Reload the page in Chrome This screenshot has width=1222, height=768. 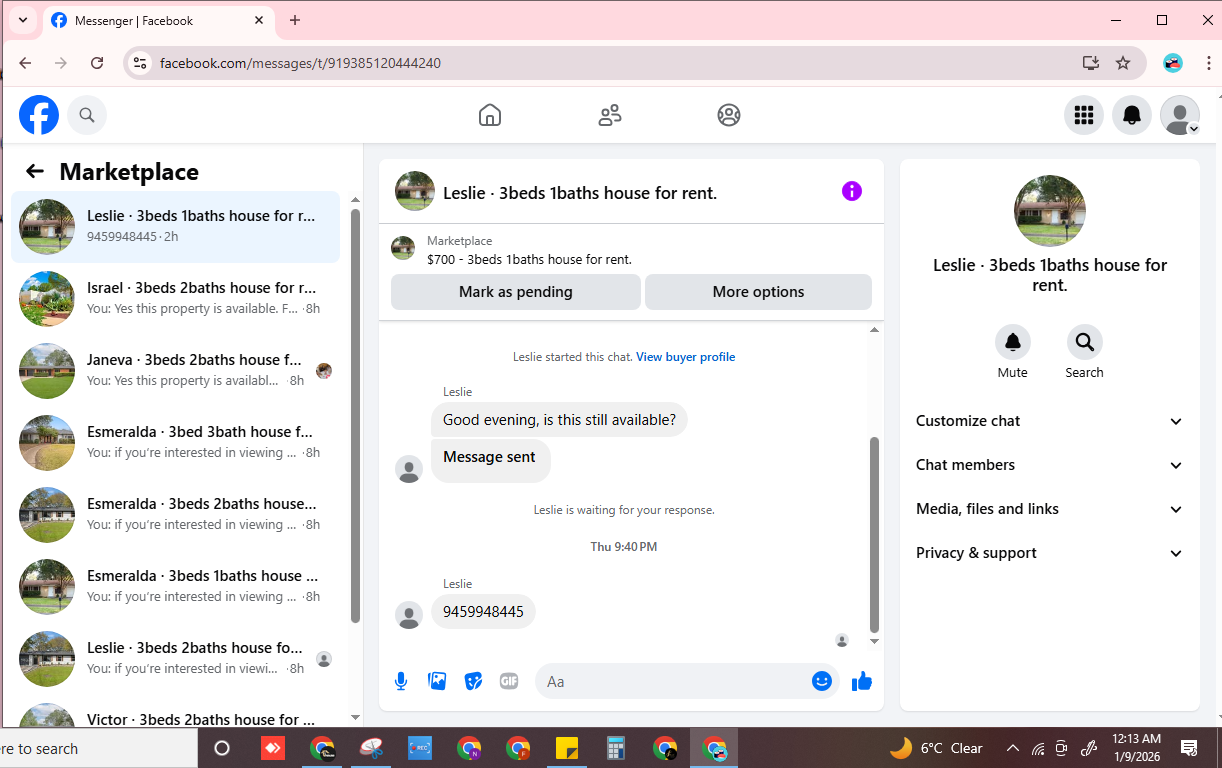click(x=97, y=63)
